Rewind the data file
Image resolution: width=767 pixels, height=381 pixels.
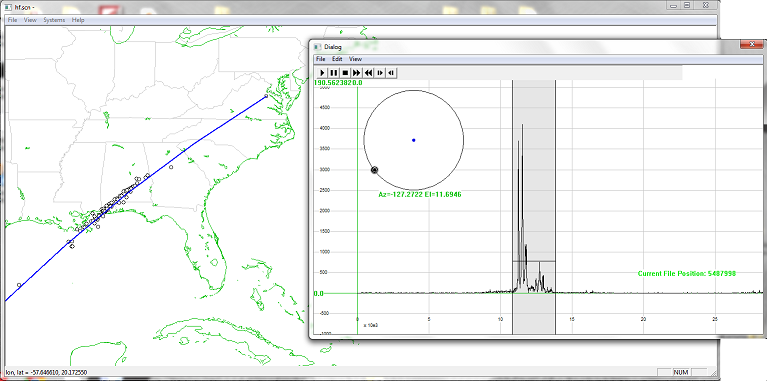(x=368, y=73)
